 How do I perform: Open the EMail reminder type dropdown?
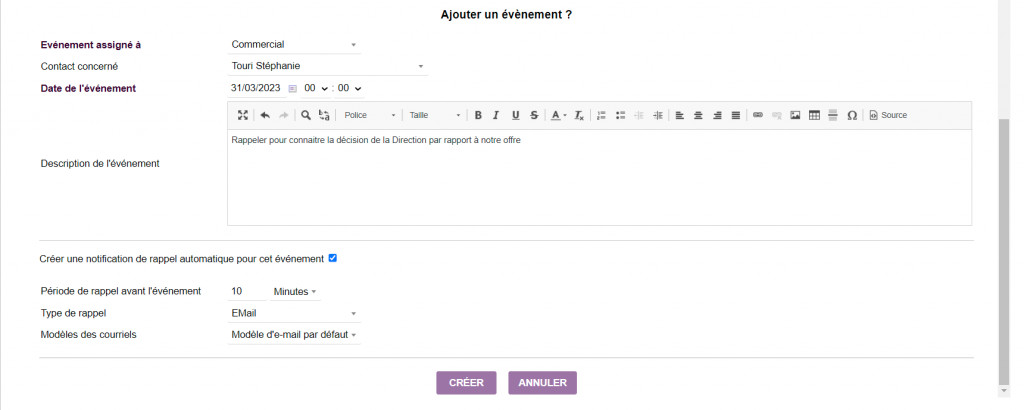[294, 313]
